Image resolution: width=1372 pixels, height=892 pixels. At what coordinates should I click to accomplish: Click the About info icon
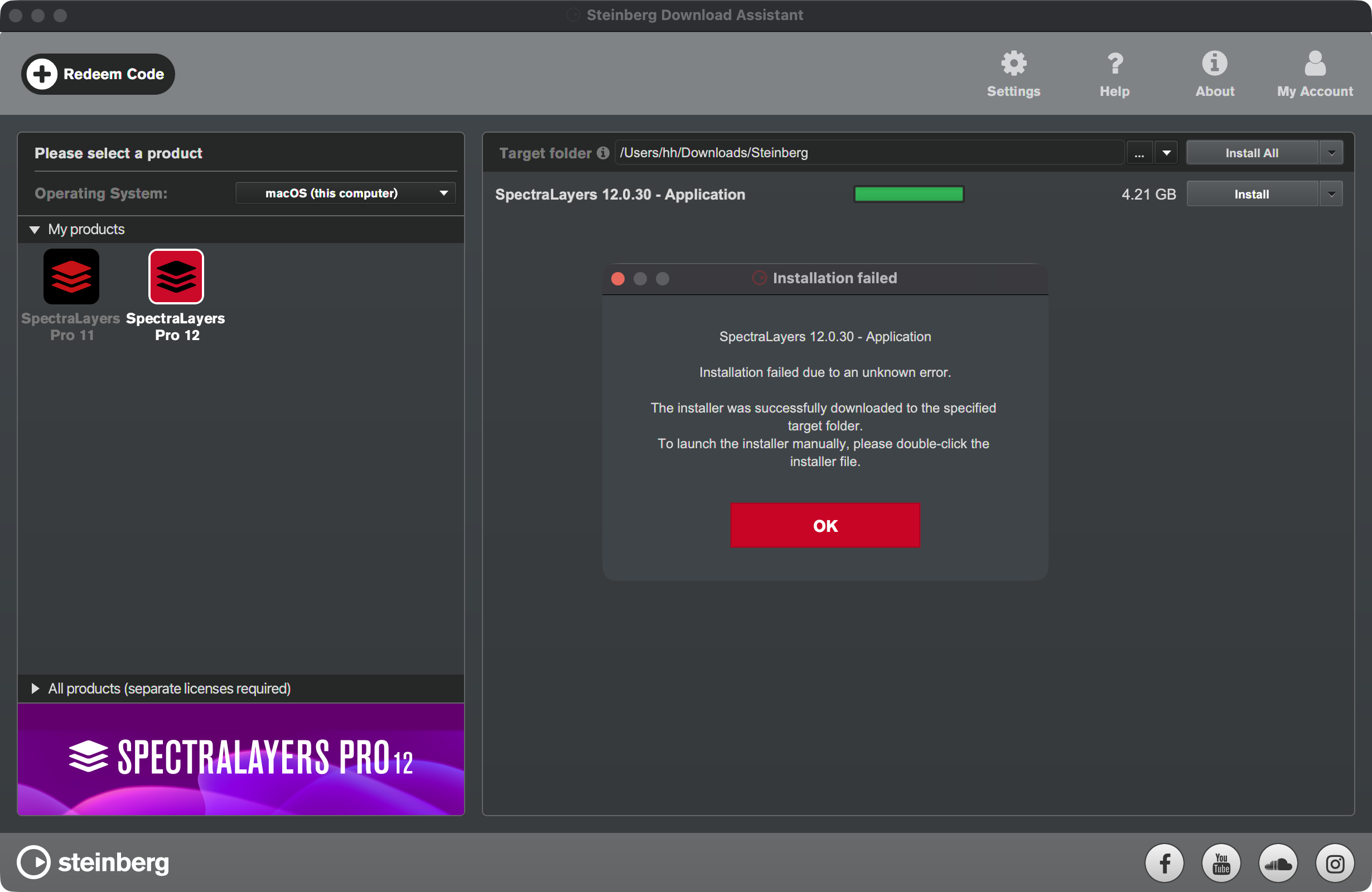coord(1214,64)
